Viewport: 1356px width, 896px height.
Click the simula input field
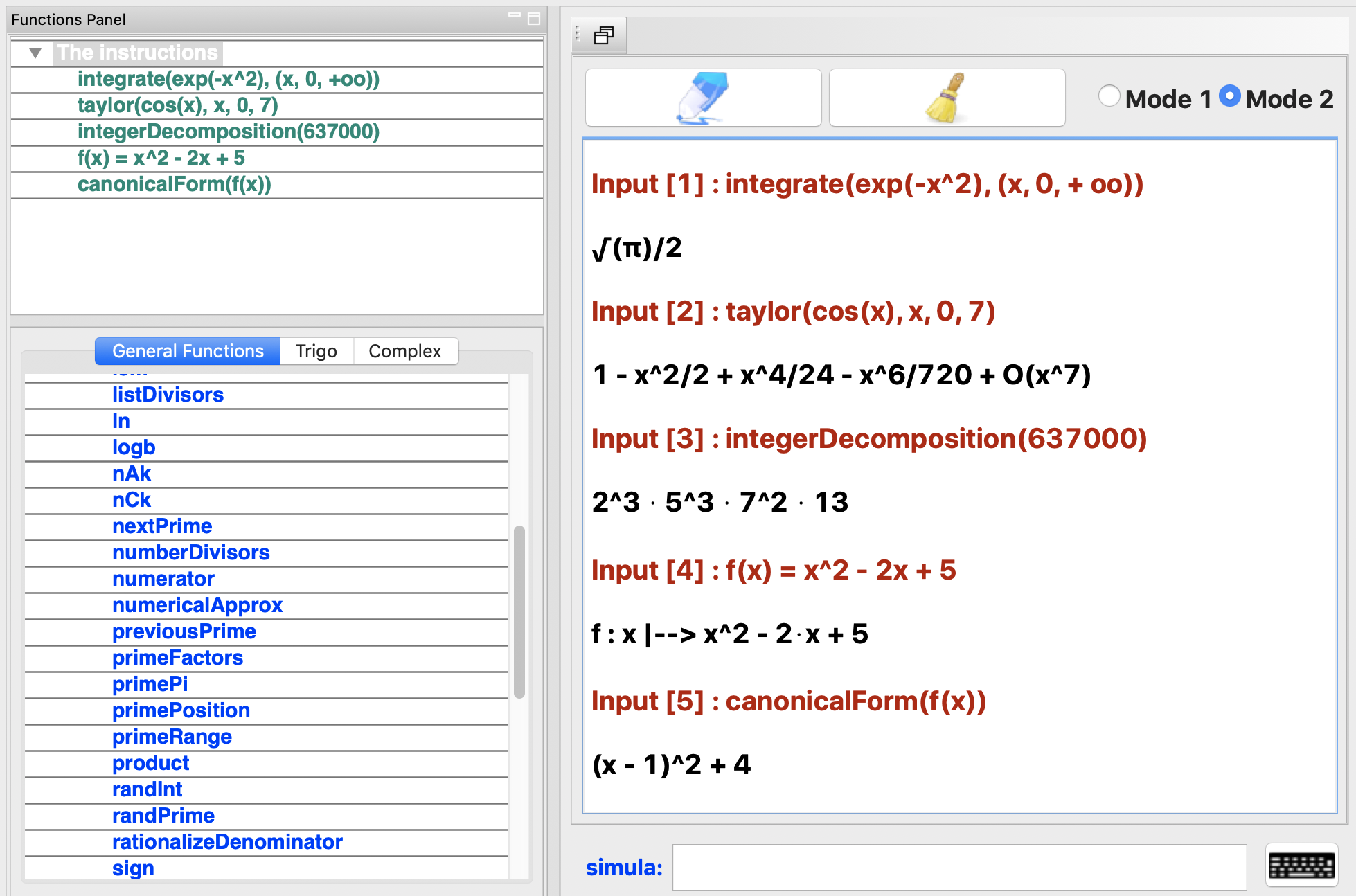[x=959, y=867]
